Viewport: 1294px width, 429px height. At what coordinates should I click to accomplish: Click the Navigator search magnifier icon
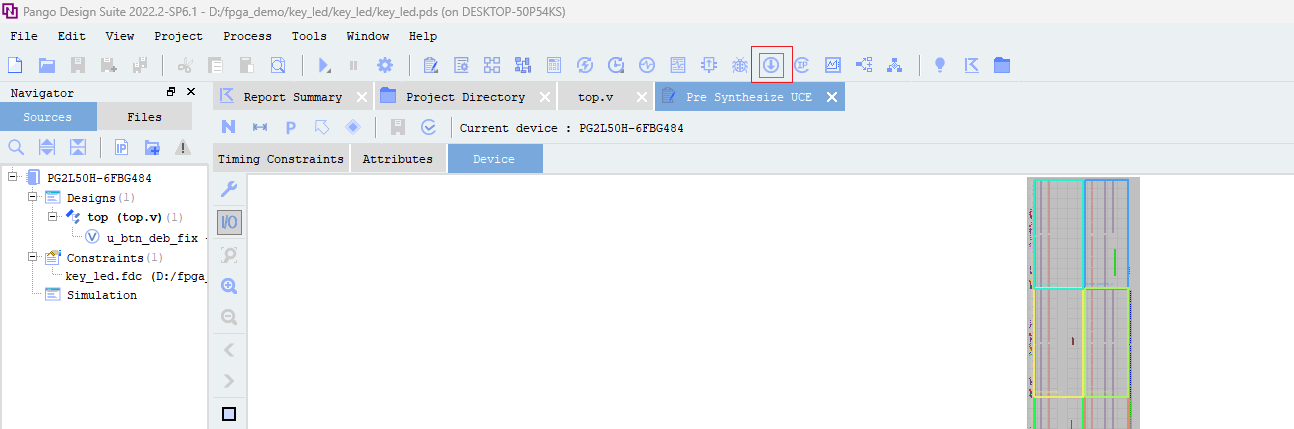click(16, 148)
